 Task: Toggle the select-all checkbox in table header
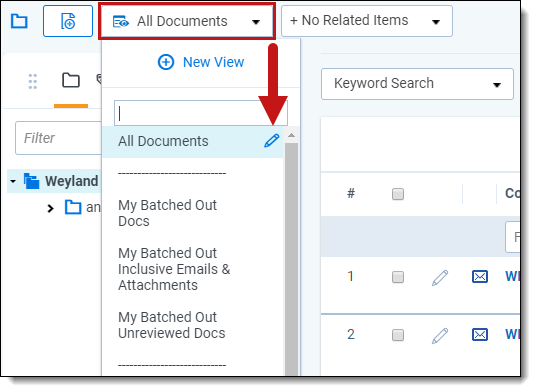(x=398, y=194)
